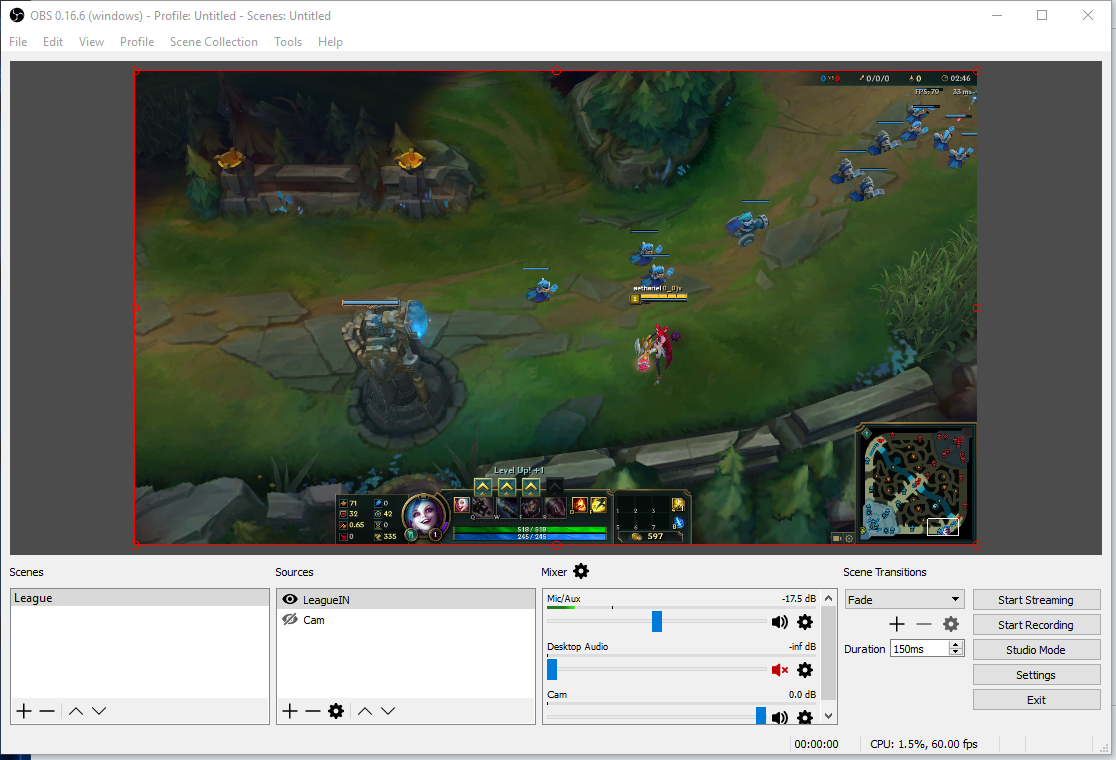This screenshot has width=1116, height=760.
Task: Switch to Studio Mode
Action: point(1036,650)
